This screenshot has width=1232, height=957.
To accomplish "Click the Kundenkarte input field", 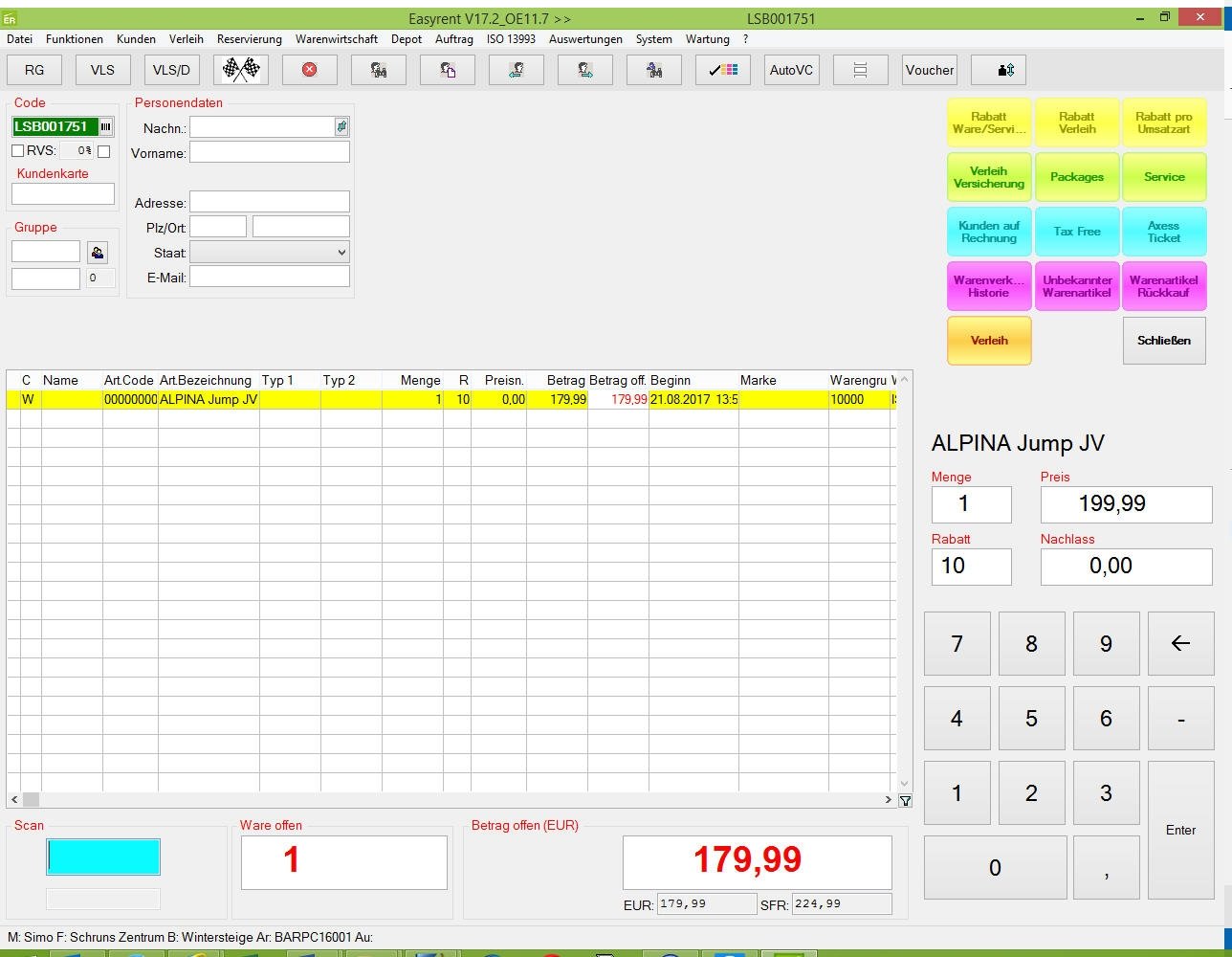I will [x=63, y=194].
